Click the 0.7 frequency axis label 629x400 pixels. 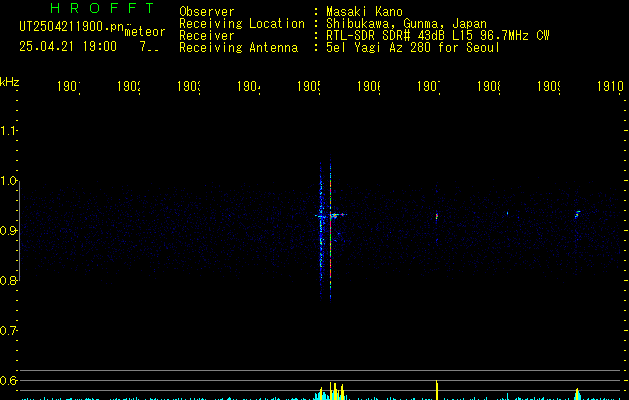pyautogui.click(x=8, y=331)
